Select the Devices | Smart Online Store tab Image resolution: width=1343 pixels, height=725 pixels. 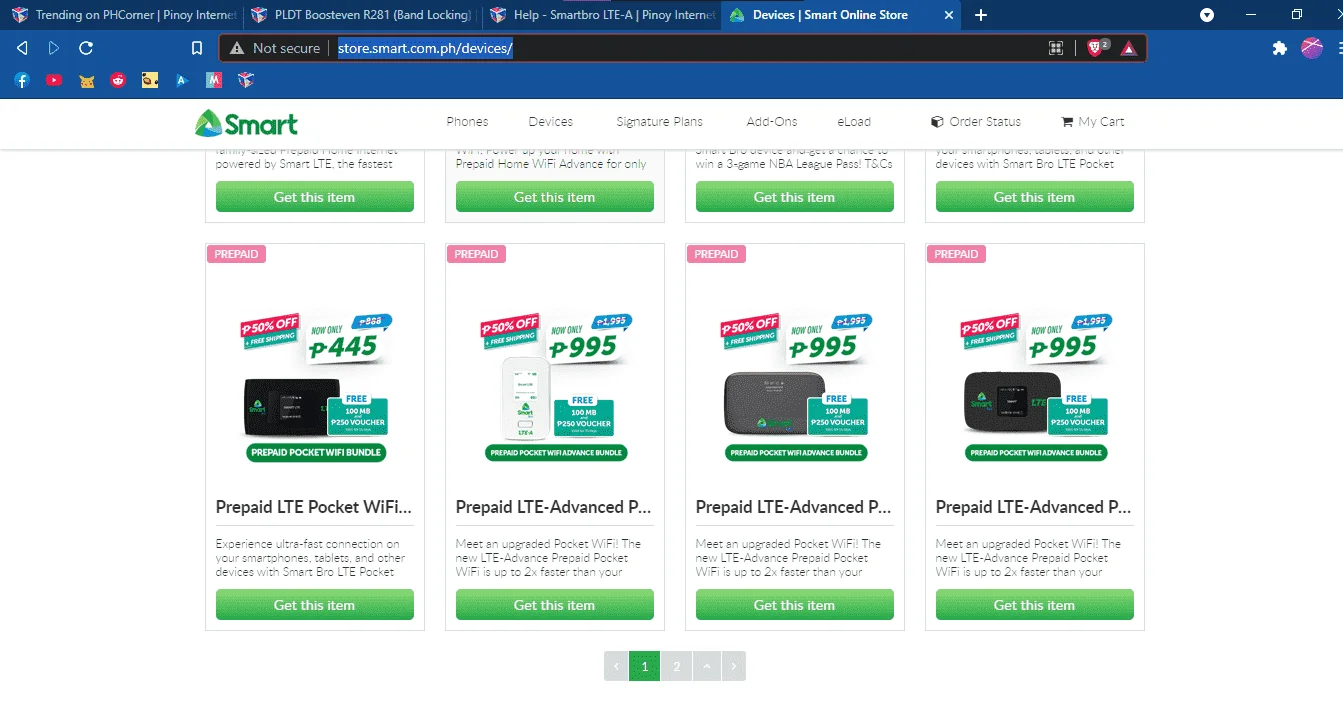pos(840,15)
